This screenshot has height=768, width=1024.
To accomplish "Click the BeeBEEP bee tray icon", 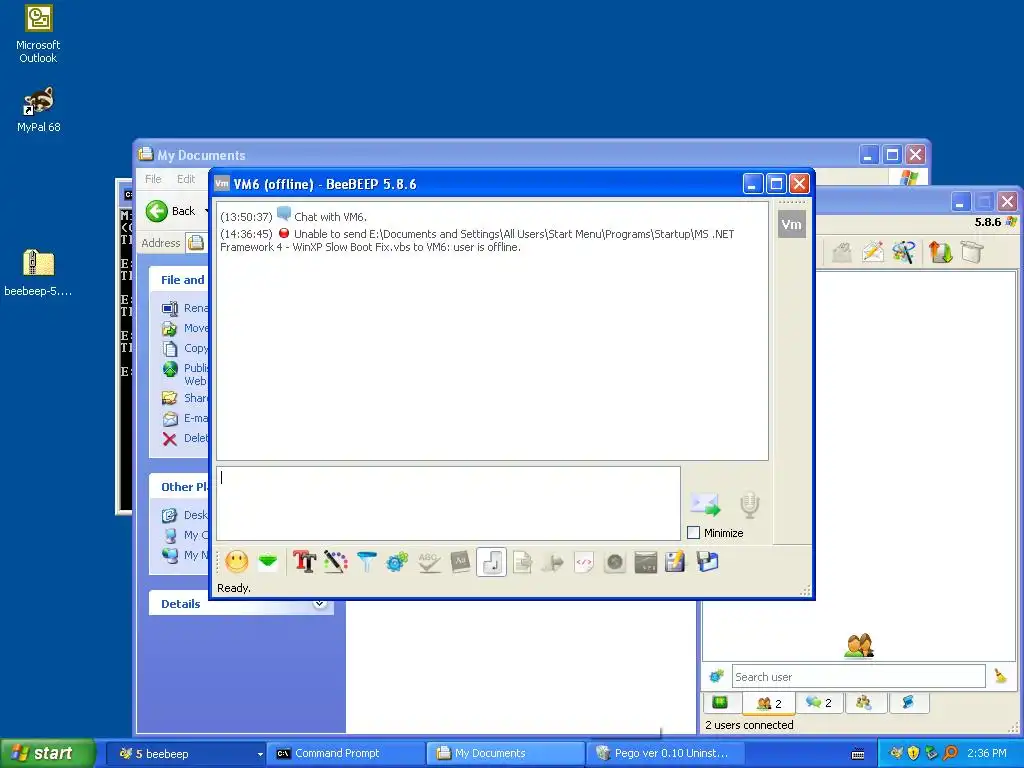I will (x=896, y=753).
